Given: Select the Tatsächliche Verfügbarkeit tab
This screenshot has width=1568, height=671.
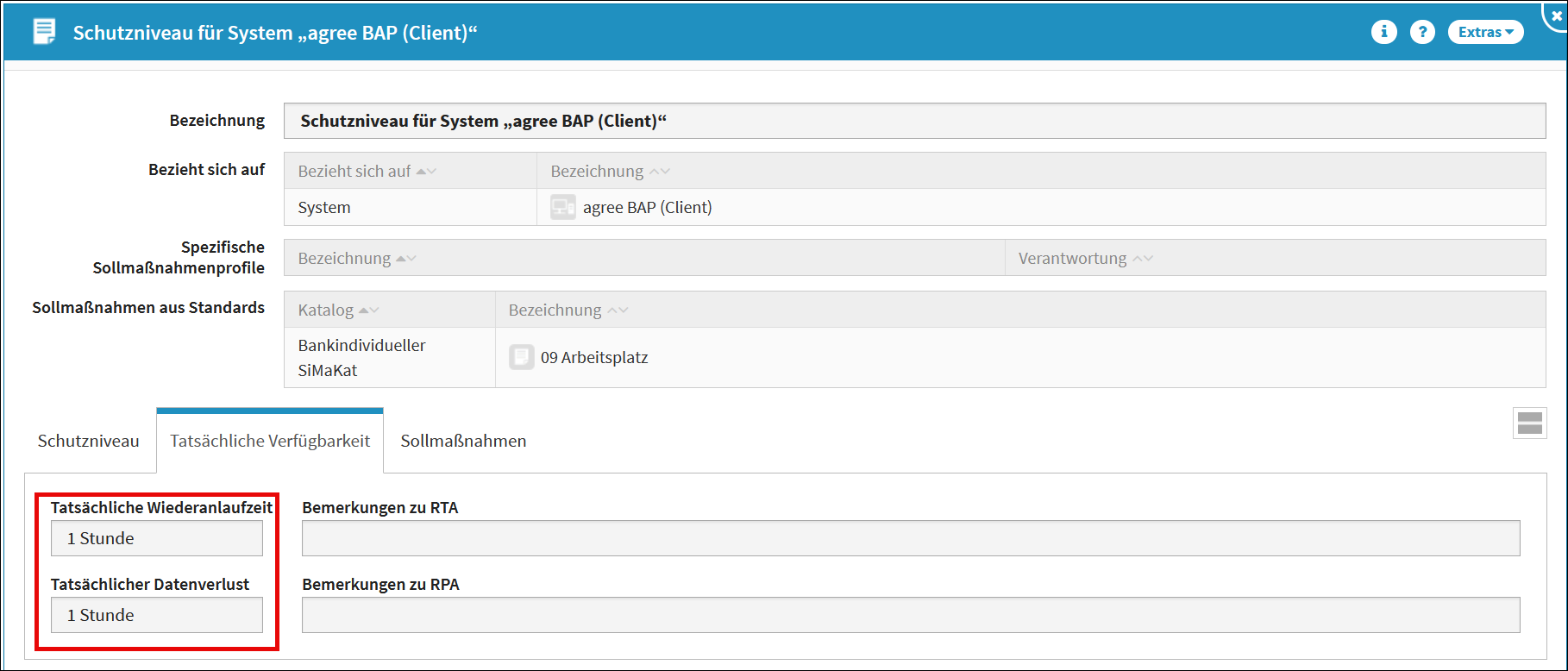Looking at the screenshot, I should pos(269,441).
